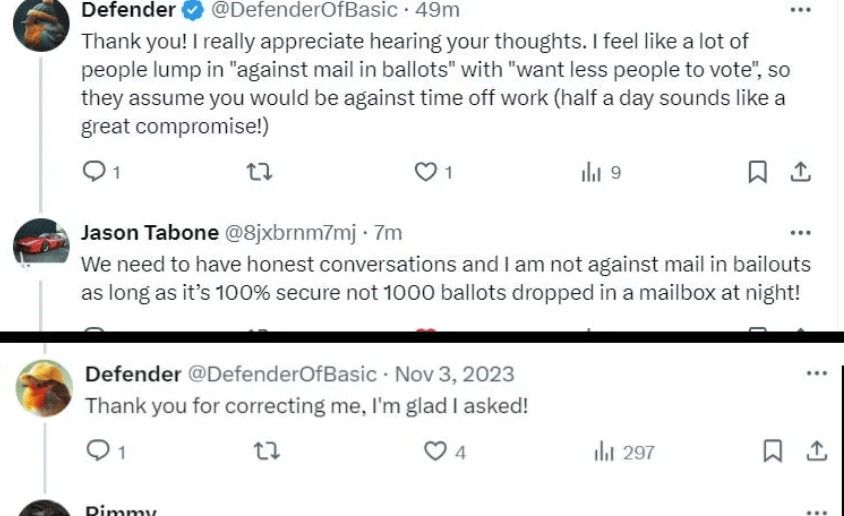The height and width of the screenshot is (516, 844).
Task: Bookmark the first Defender tweet
Action: pos(757,172)
